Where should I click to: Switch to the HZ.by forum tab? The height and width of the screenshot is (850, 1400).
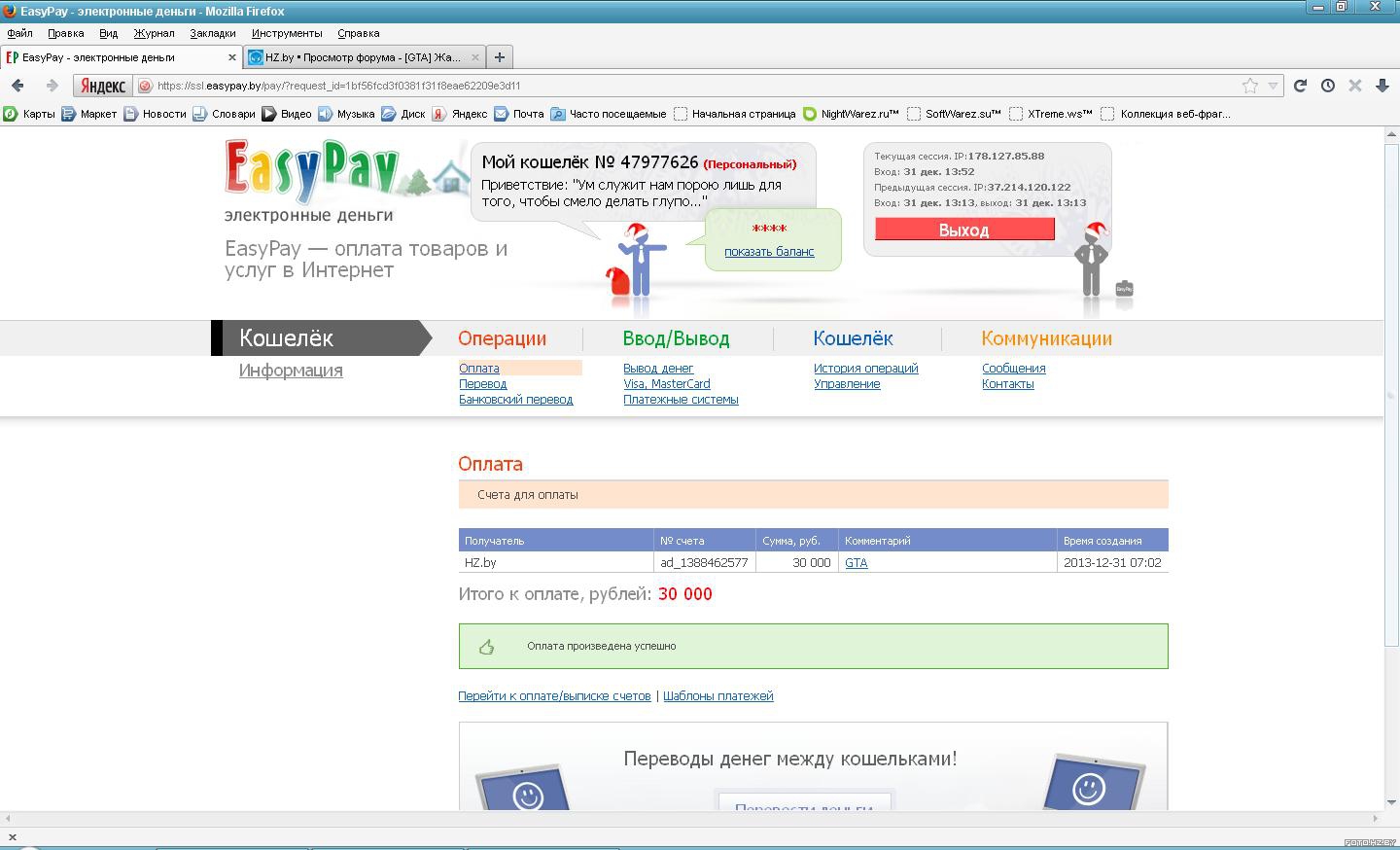(364, 57)
